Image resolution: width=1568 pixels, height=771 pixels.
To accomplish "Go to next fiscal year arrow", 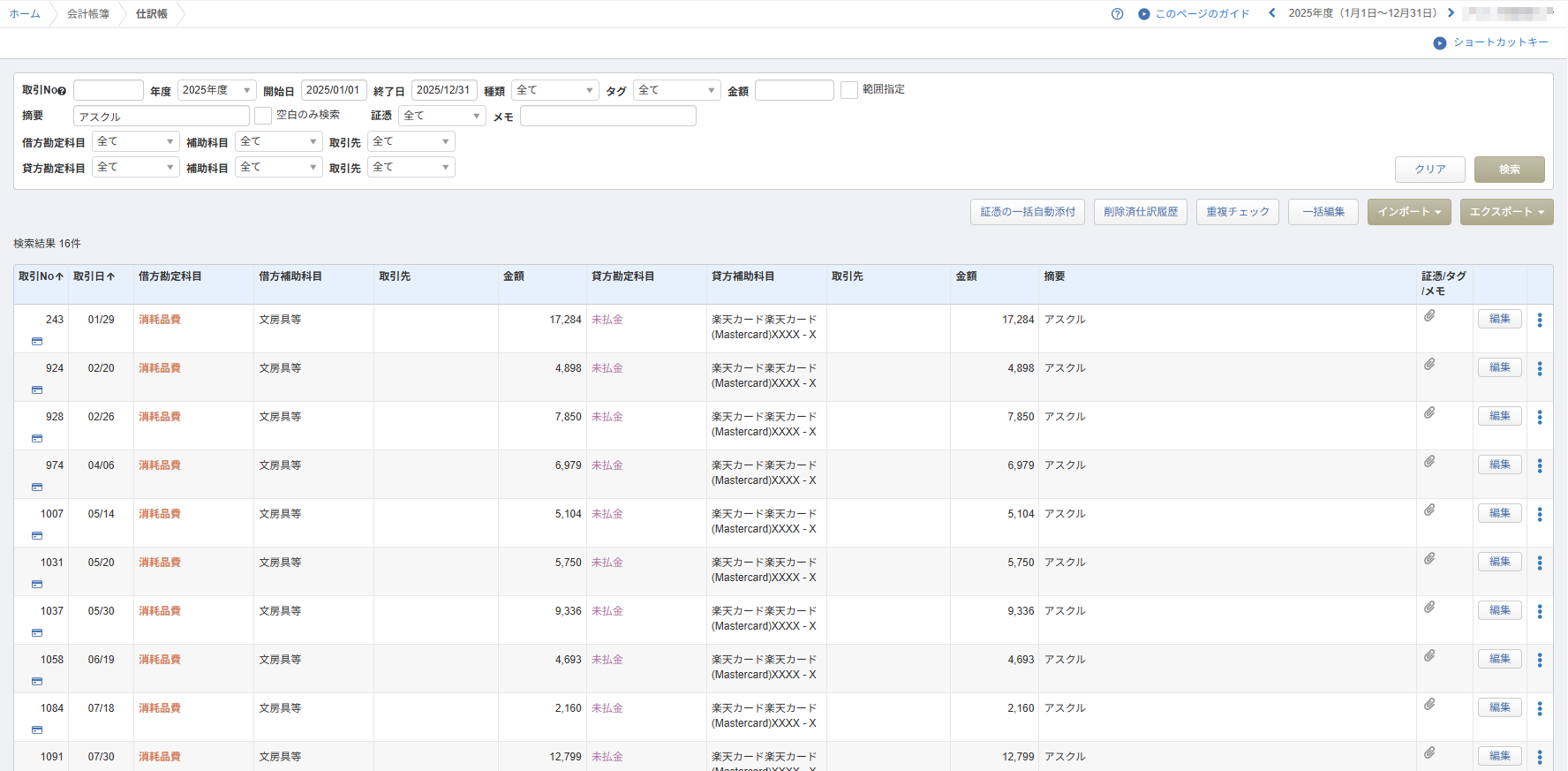I will click(x=1451, y=13).
